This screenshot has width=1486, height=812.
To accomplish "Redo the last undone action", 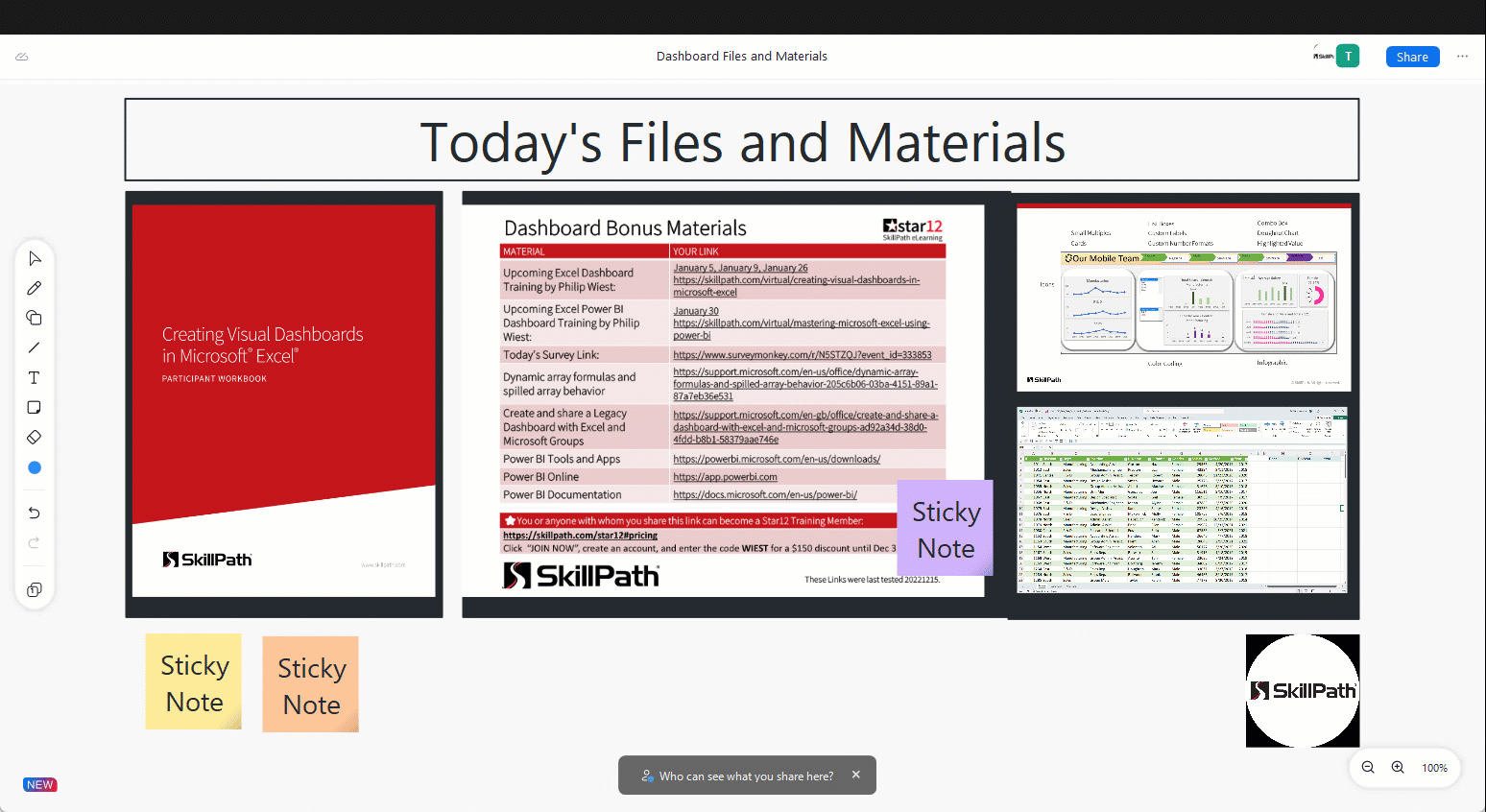I will tap(35, 542).
